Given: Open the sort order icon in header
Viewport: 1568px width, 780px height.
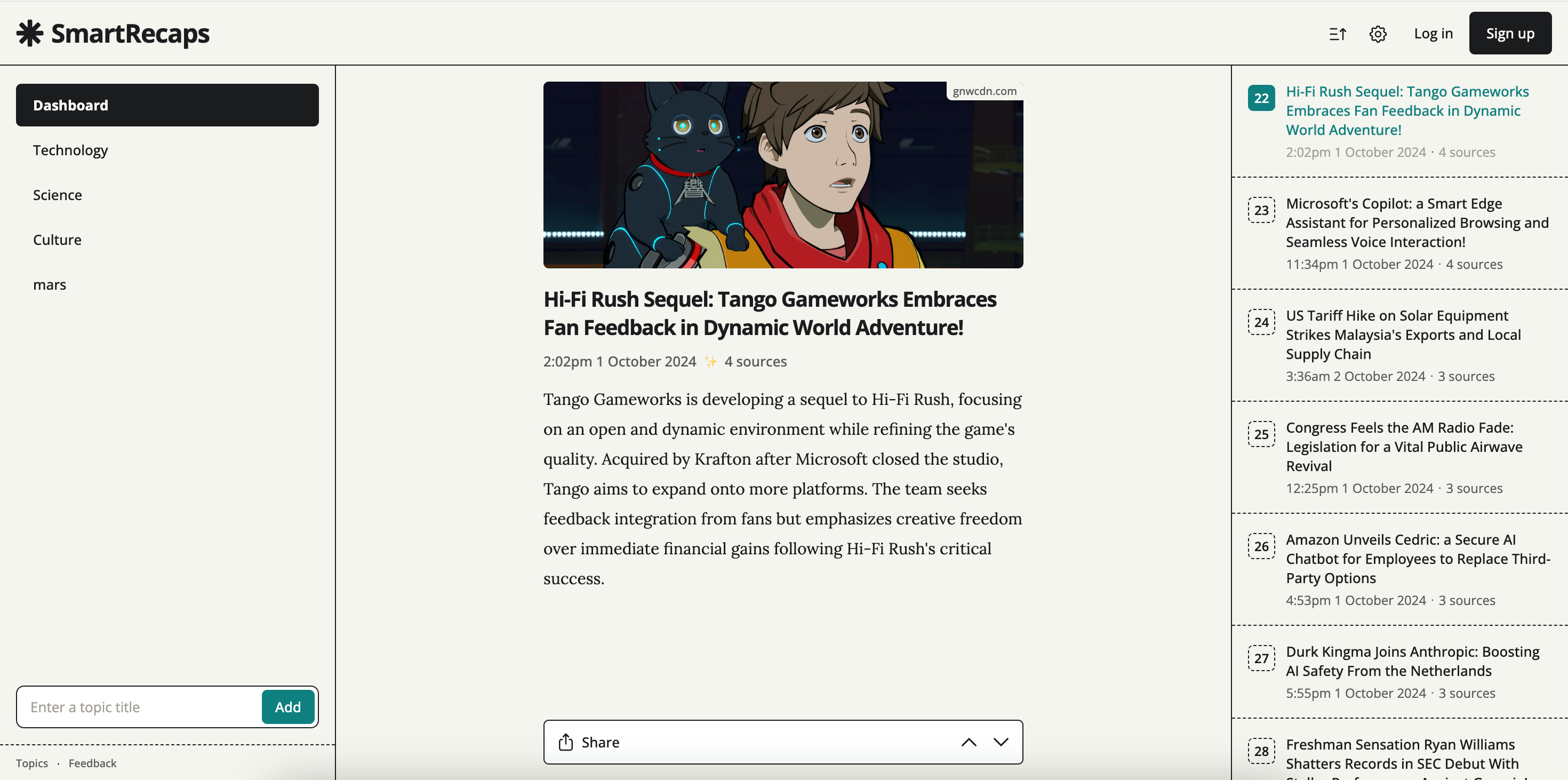Looking at the screenshot, I should click(1337, 34).
